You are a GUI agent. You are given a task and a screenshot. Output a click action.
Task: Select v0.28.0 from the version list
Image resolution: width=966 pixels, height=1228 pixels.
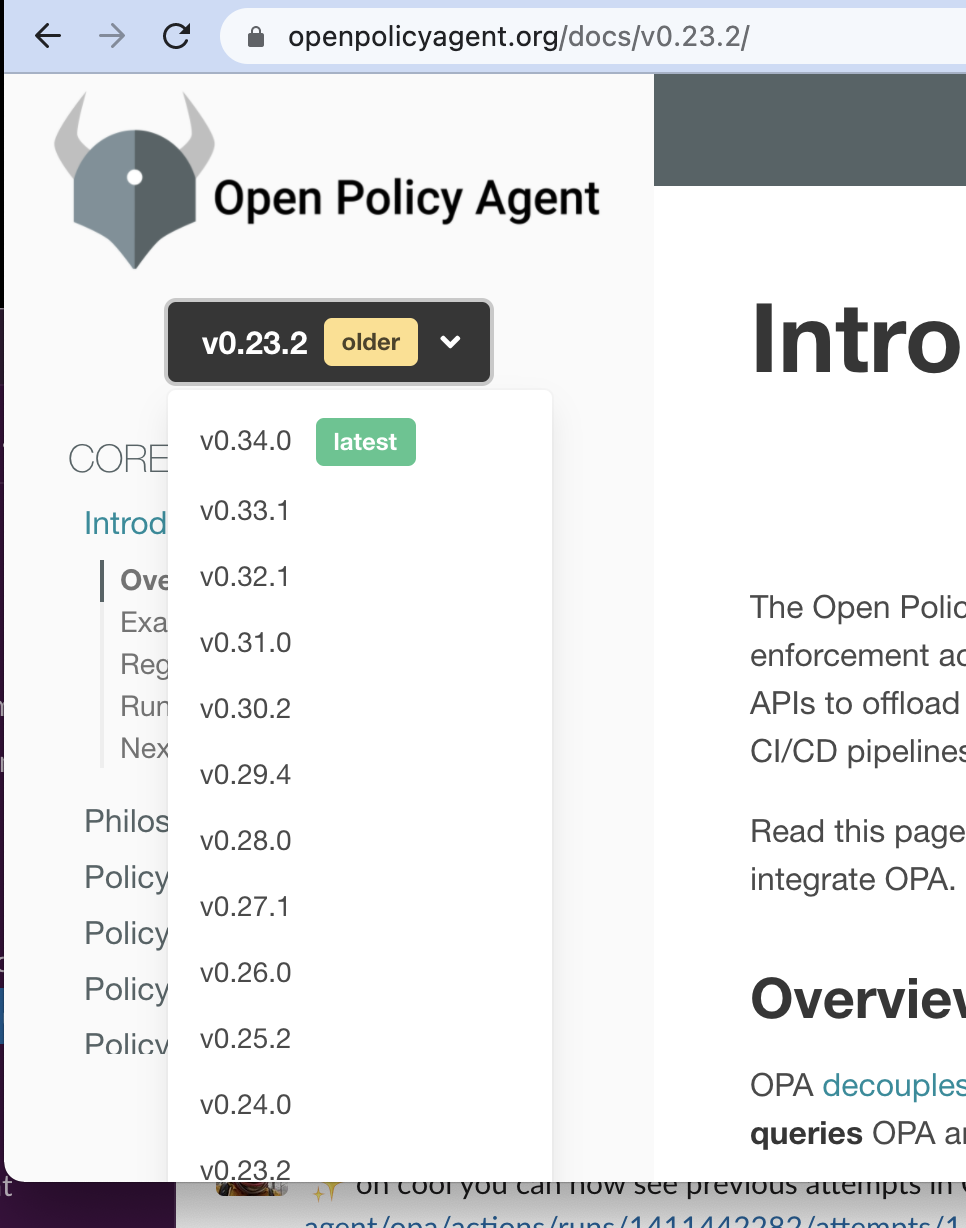click(246, 840)
